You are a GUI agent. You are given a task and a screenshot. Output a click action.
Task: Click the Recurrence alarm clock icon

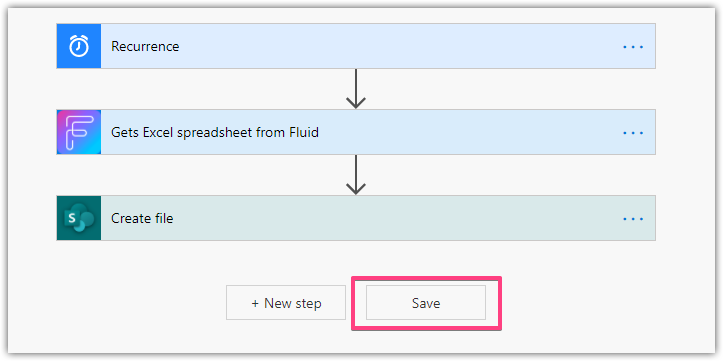pos(79,46)
